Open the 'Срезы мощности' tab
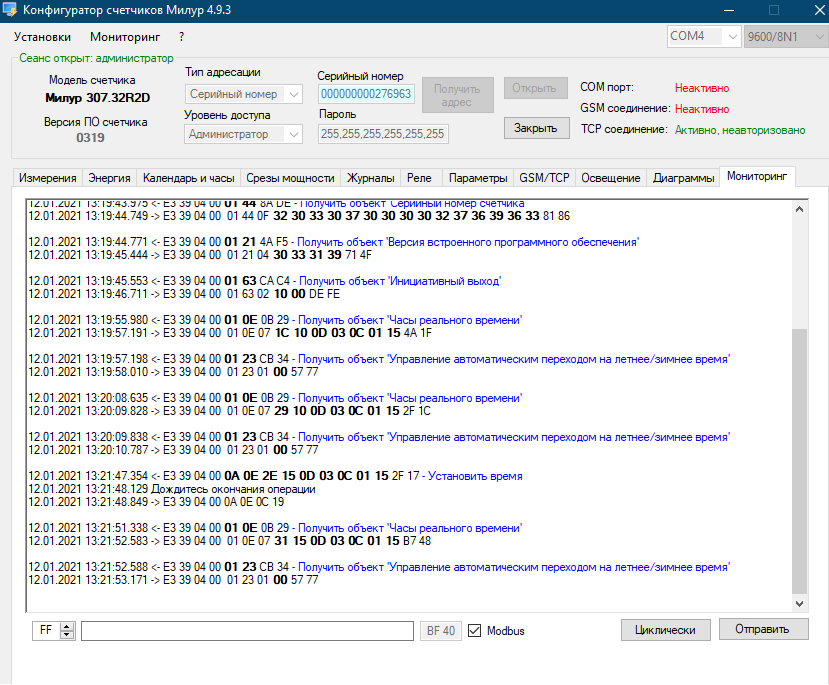829x685 pixels. point(290,178)
